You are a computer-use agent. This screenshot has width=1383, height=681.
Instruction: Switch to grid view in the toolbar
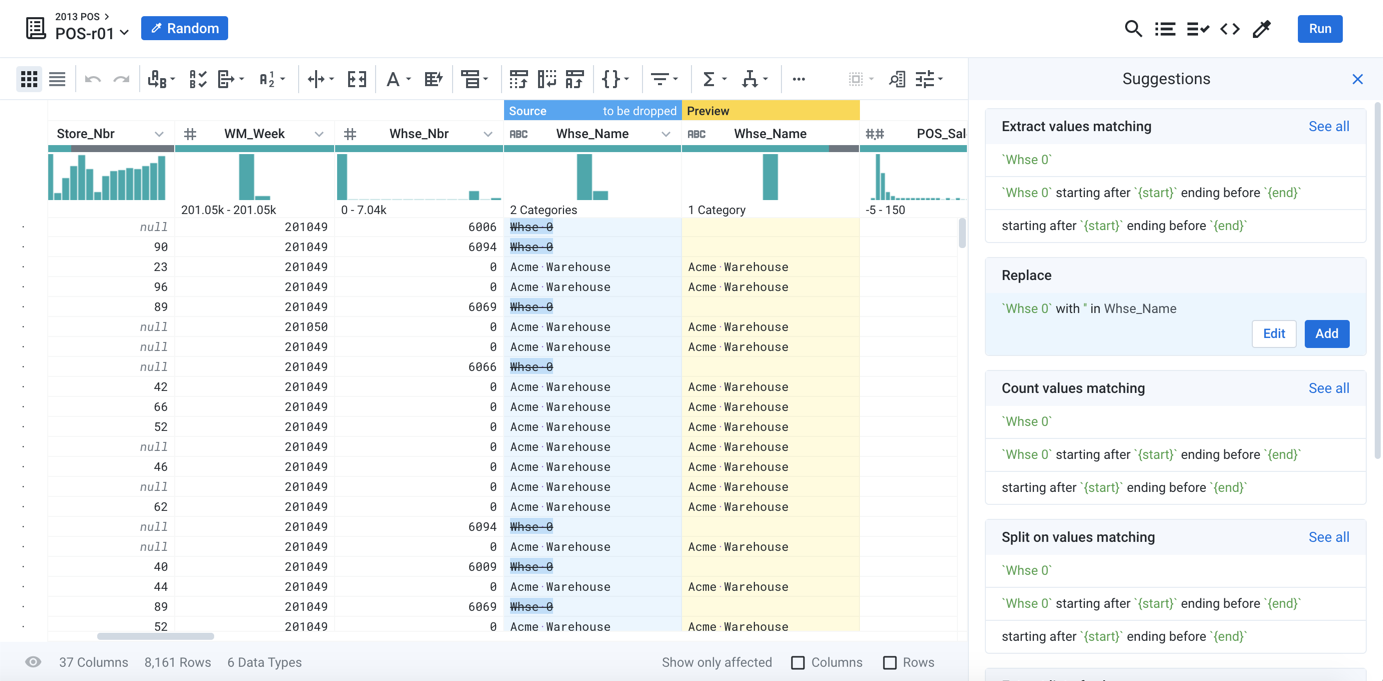tap(29, 79)
